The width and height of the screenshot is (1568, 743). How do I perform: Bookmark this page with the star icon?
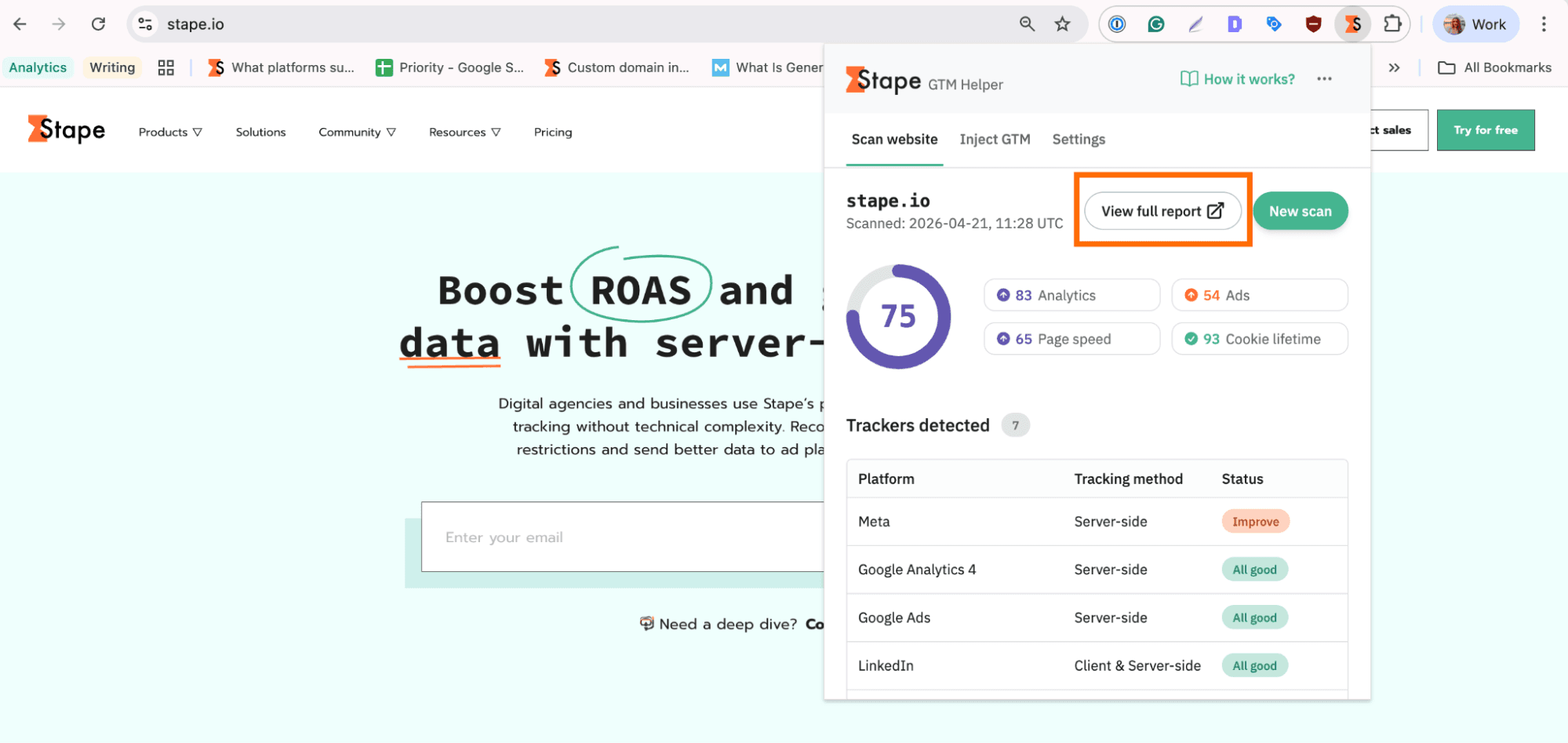[1062, 24]
